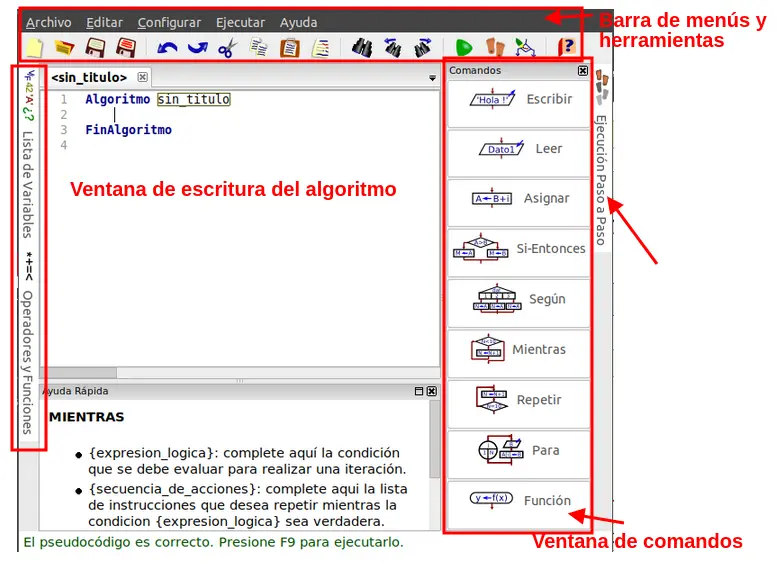The height and width of the screenshot is (567, 779).
Task: Run the algorithm with the green play icon
Action: point(464,48)
